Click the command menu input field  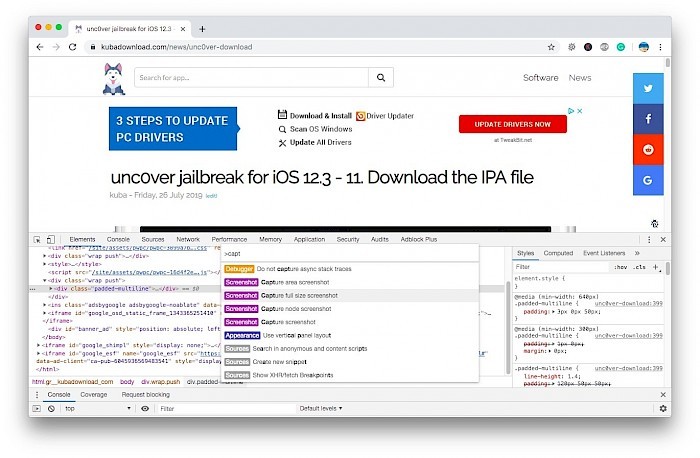tap(350, 254)
